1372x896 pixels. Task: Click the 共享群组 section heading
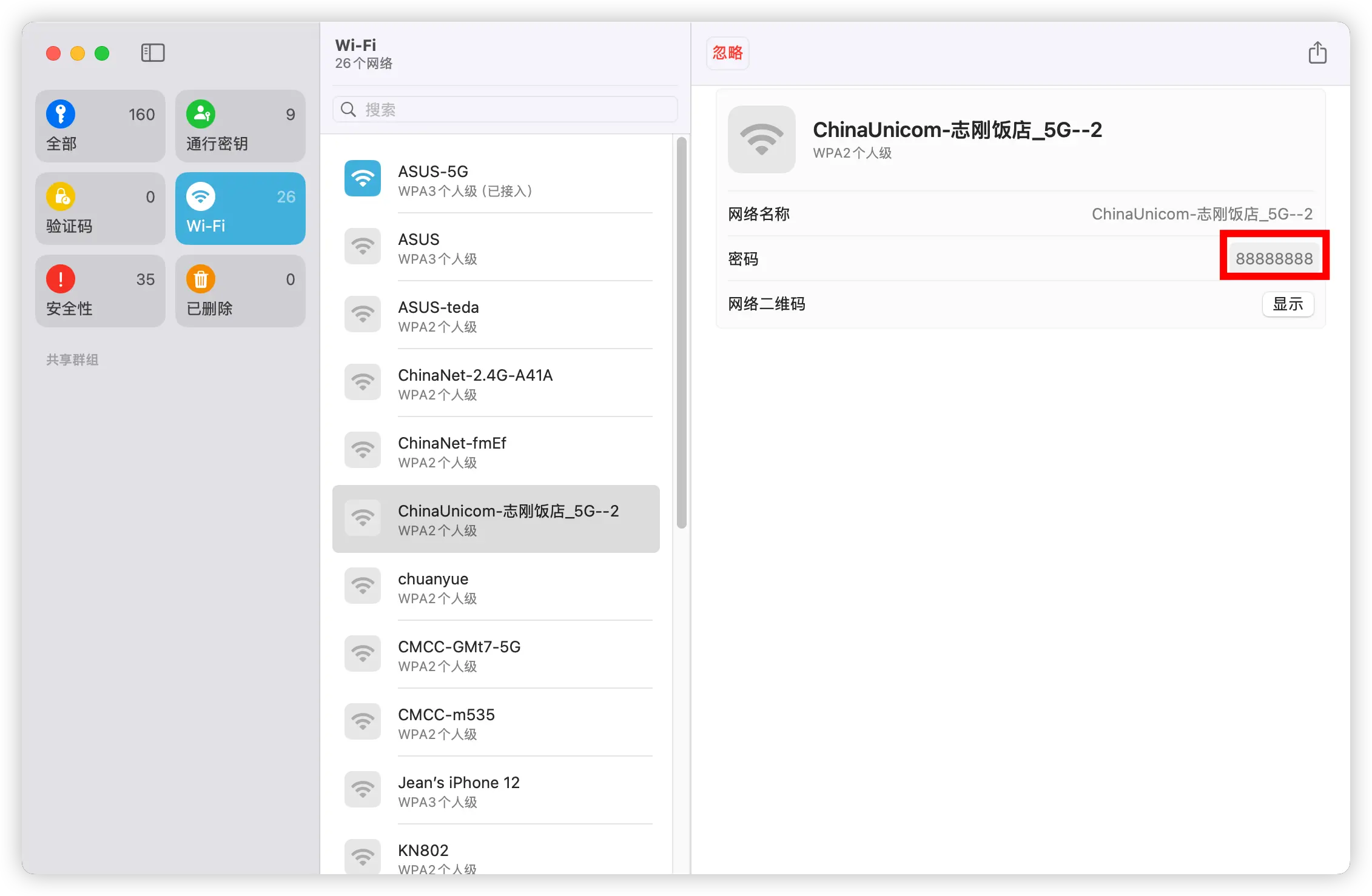(x=72, y=359)
